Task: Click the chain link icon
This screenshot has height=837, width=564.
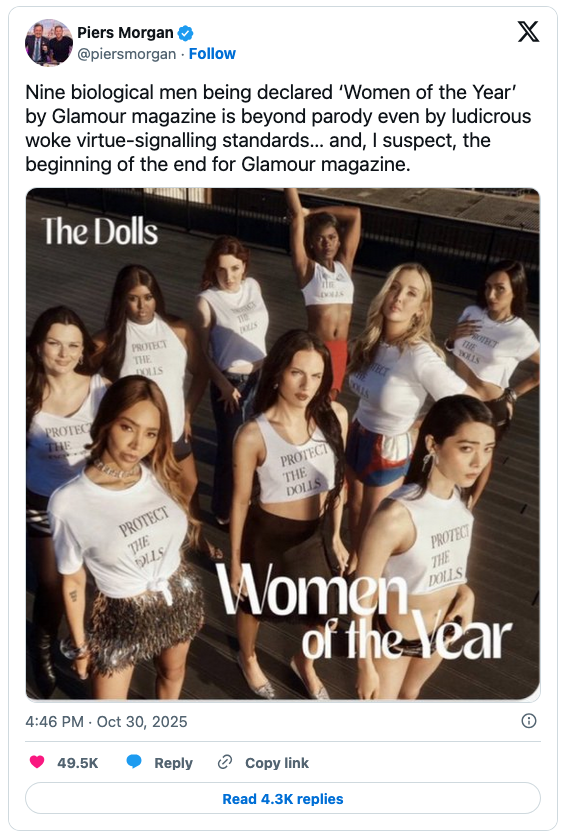Action: click(x=225, y=762)
